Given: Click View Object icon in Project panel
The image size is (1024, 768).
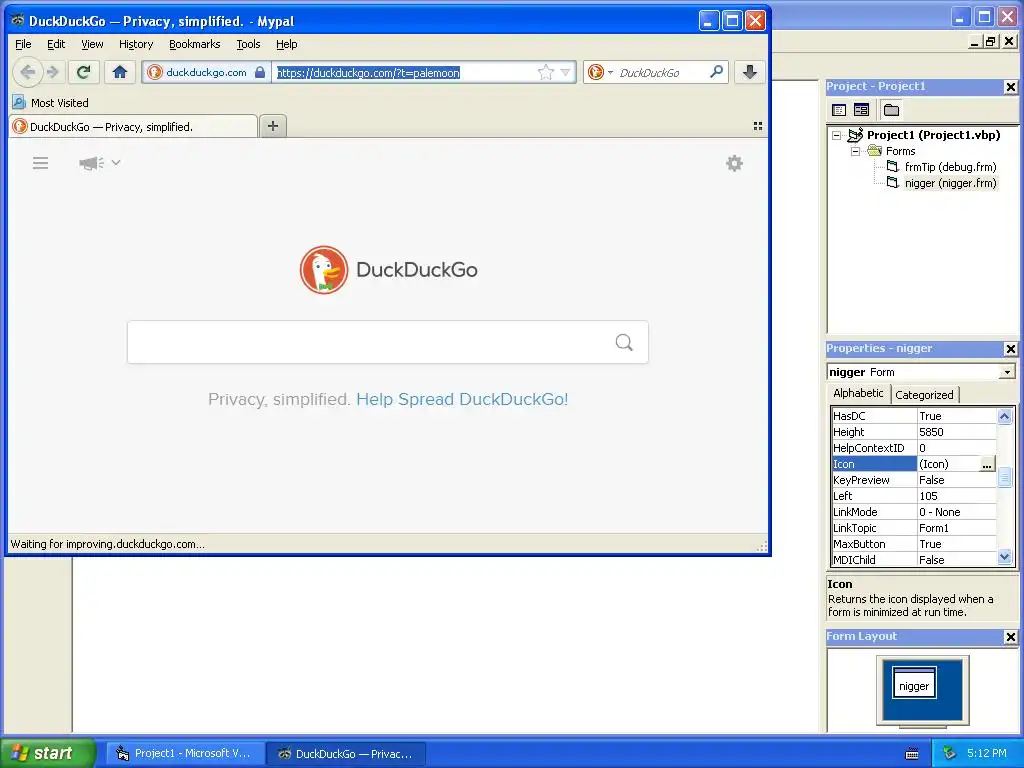Looking at the screenshot, I should click(x=861, y=110).
